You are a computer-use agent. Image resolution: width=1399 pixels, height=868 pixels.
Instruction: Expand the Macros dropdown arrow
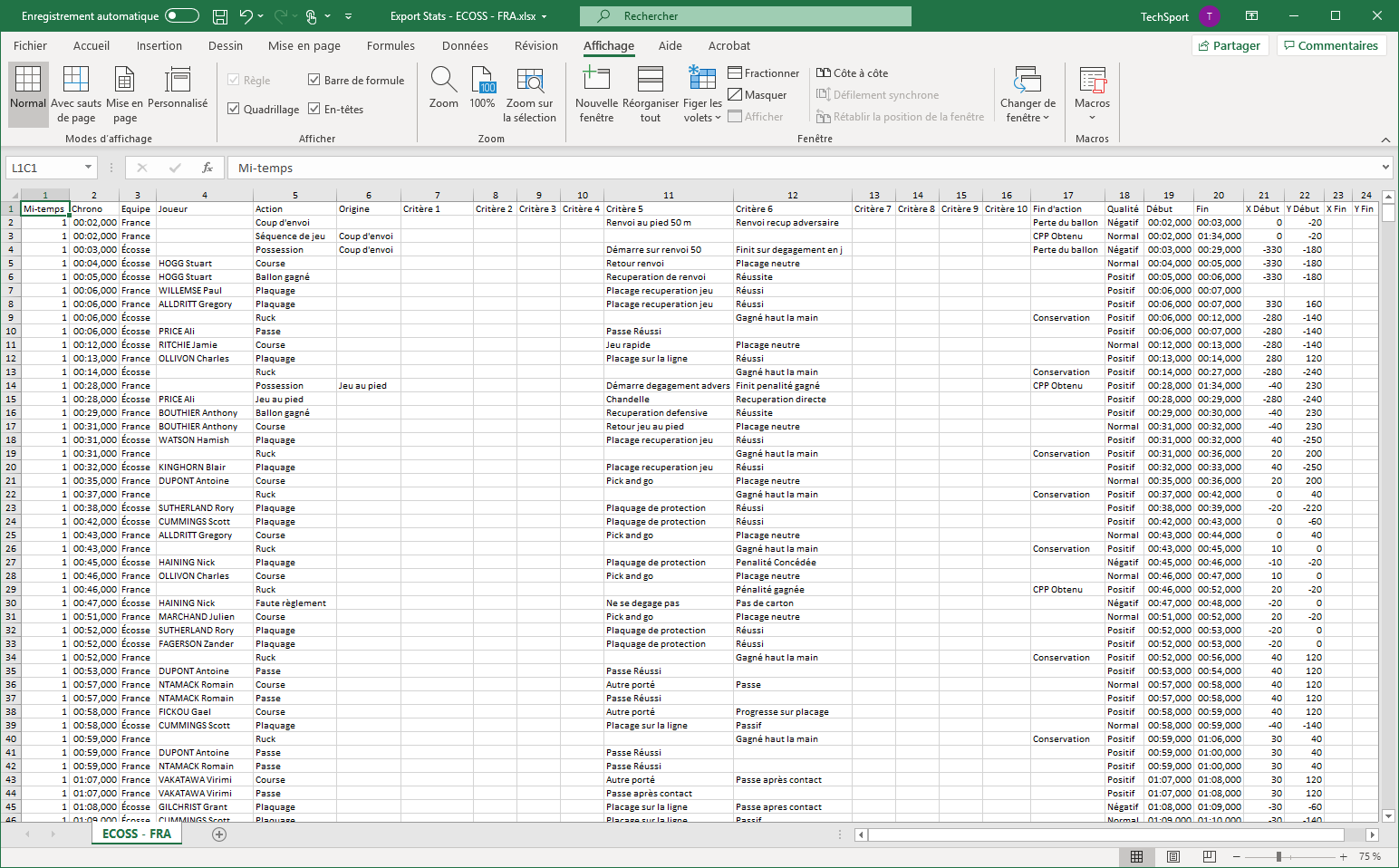1092,118
